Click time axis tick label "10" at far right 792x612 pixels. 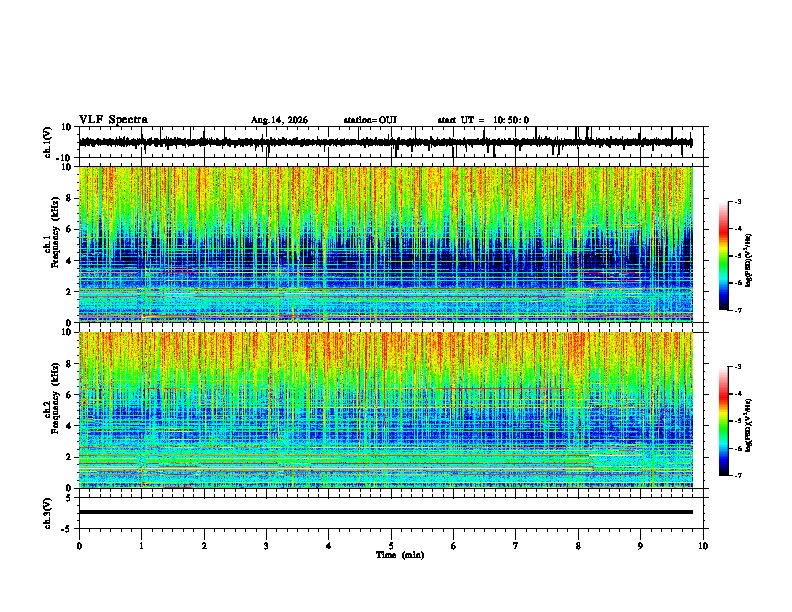click(x=703, y=546)
